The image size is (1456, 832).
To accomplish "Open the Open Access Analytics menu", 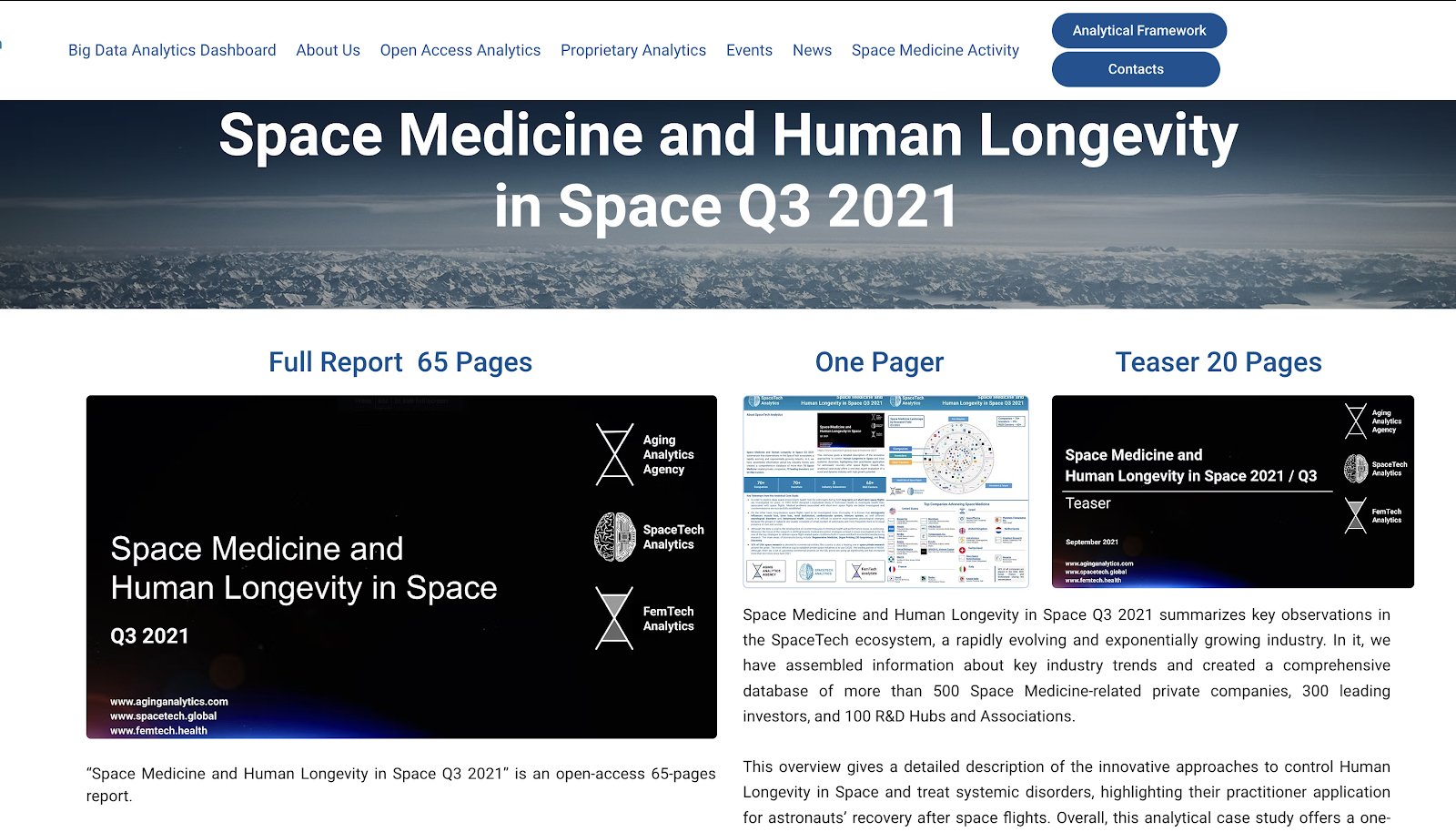I will pyautogui.click(x=460, y=50).
